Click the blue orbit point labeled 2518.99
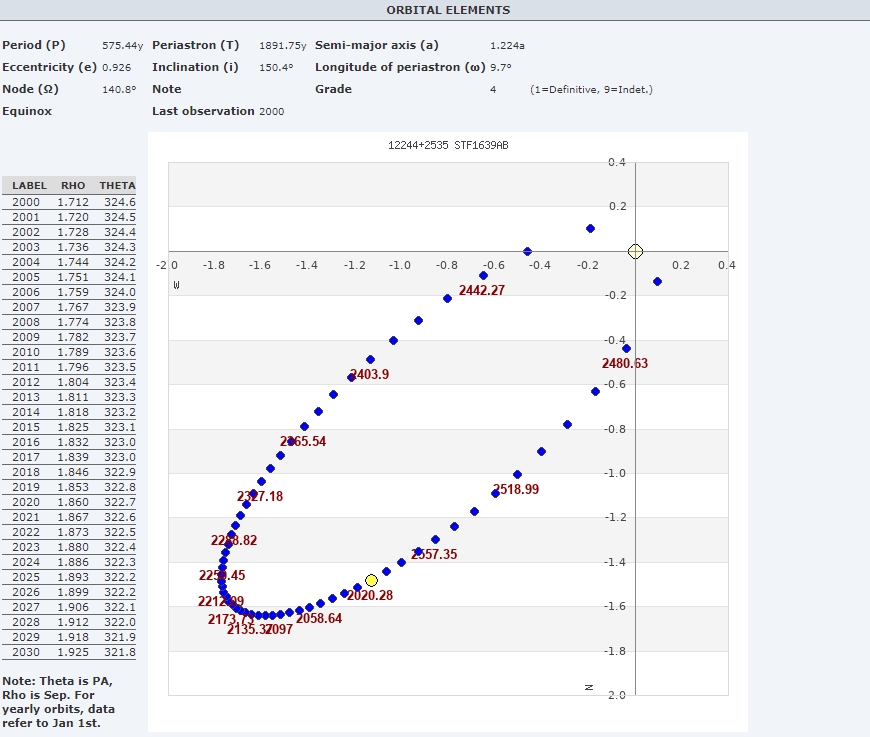Viewport: 870px width, 737px height. click(x=496, y=492)
